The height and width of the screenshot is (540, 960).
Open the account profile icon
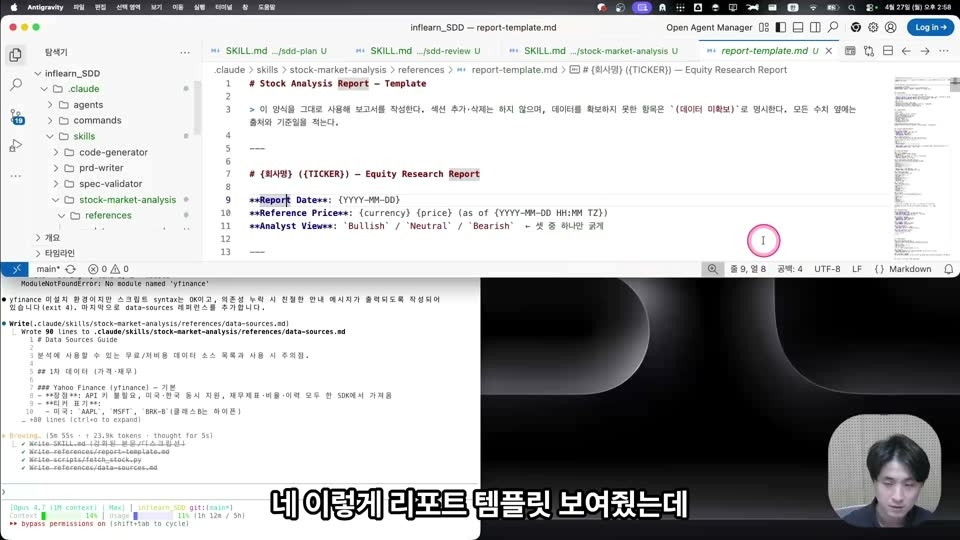click(x=891, y=28)
